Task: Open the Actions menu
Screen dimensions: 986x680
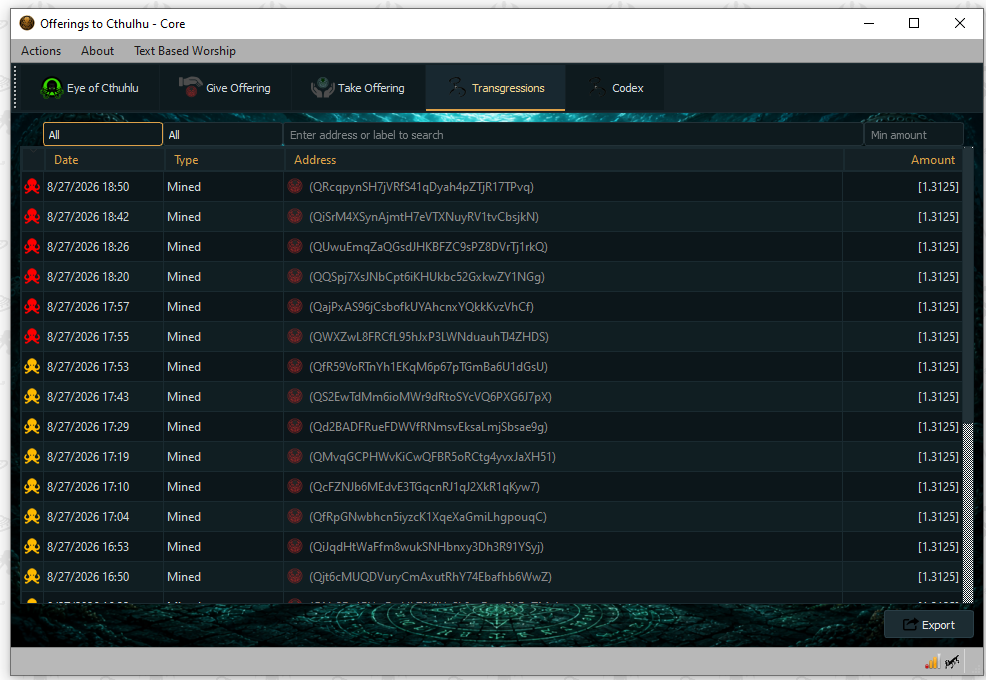Action: 41,51
